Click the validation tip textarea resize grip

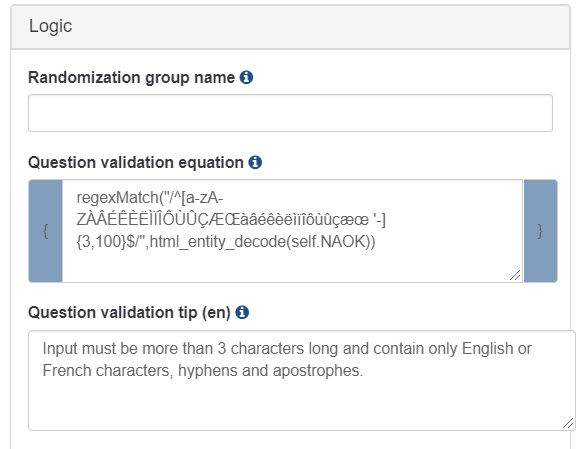[x=568, y=423]
